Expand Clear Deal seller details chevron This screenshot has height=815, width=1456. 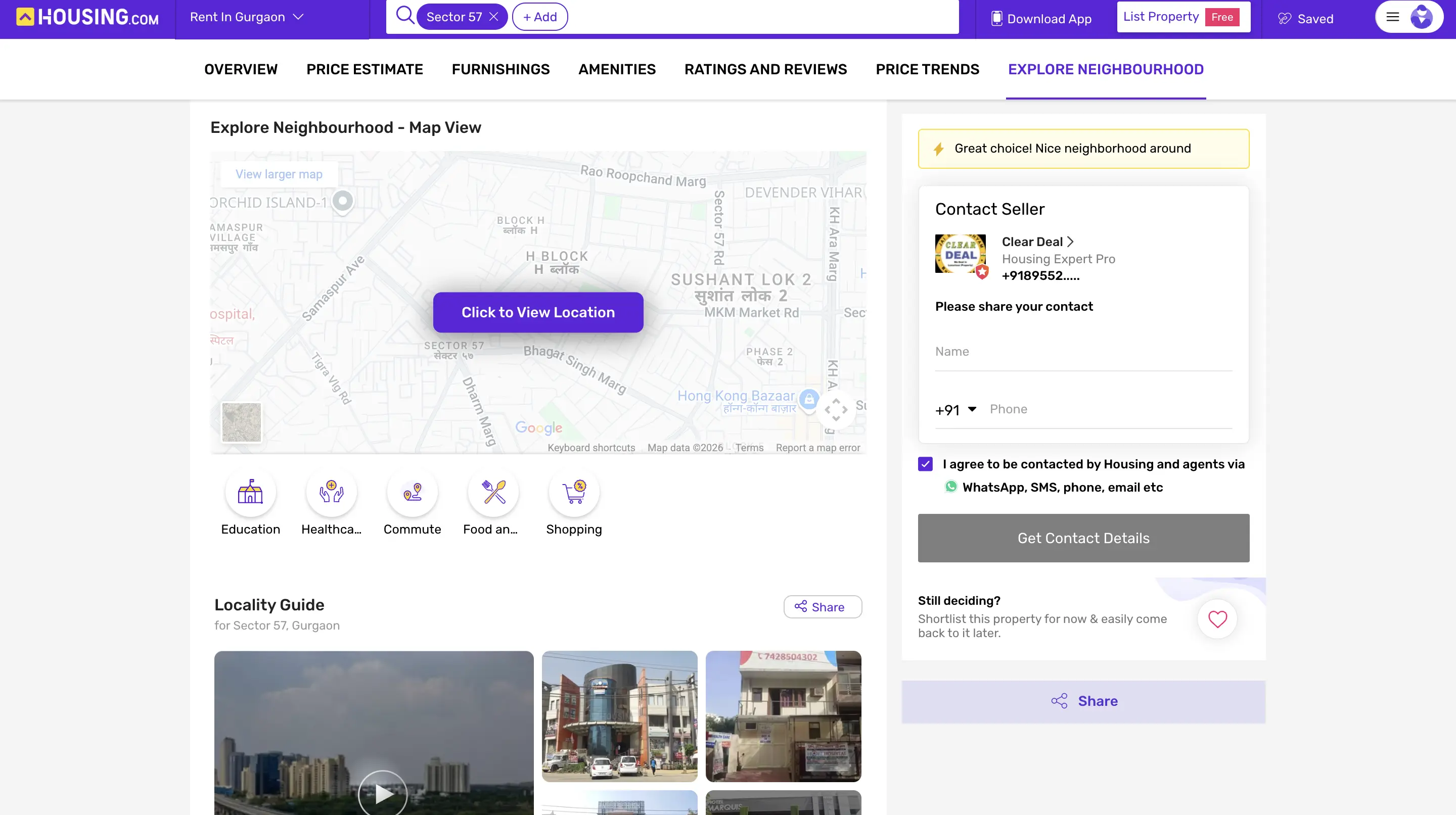1070,242
